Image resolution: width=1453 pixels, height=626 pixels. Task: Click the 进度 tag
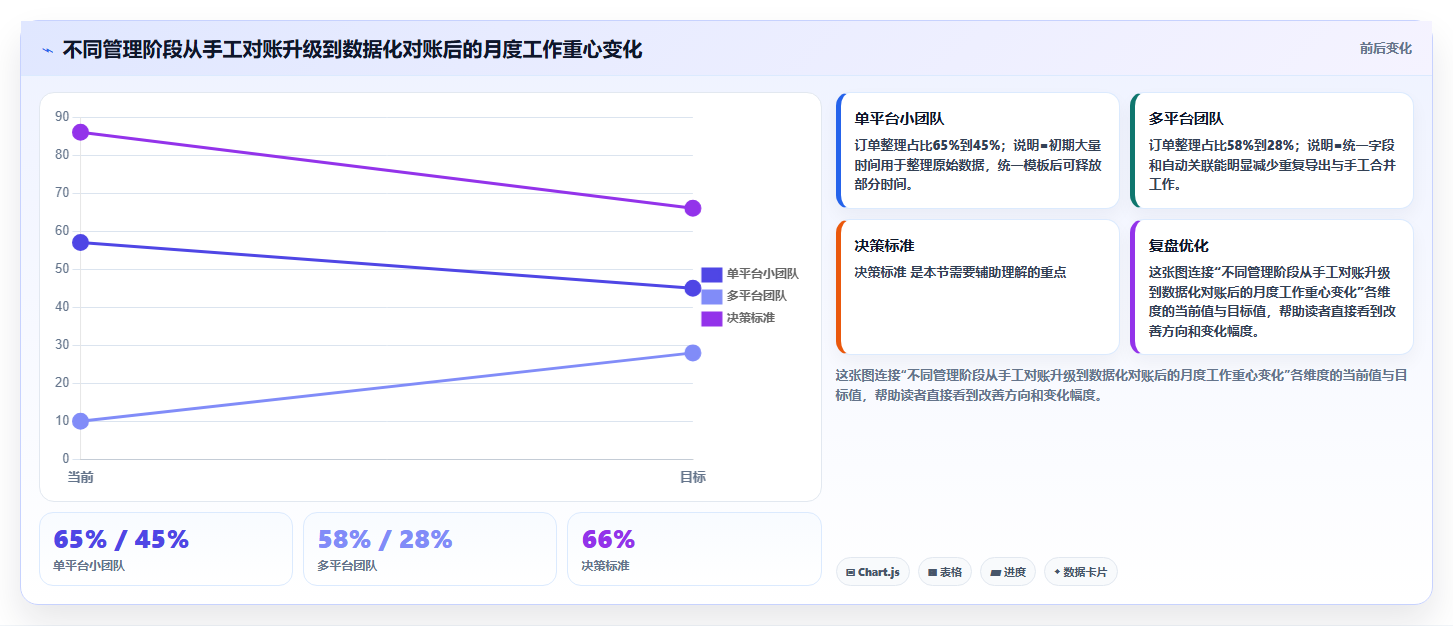1008,572
